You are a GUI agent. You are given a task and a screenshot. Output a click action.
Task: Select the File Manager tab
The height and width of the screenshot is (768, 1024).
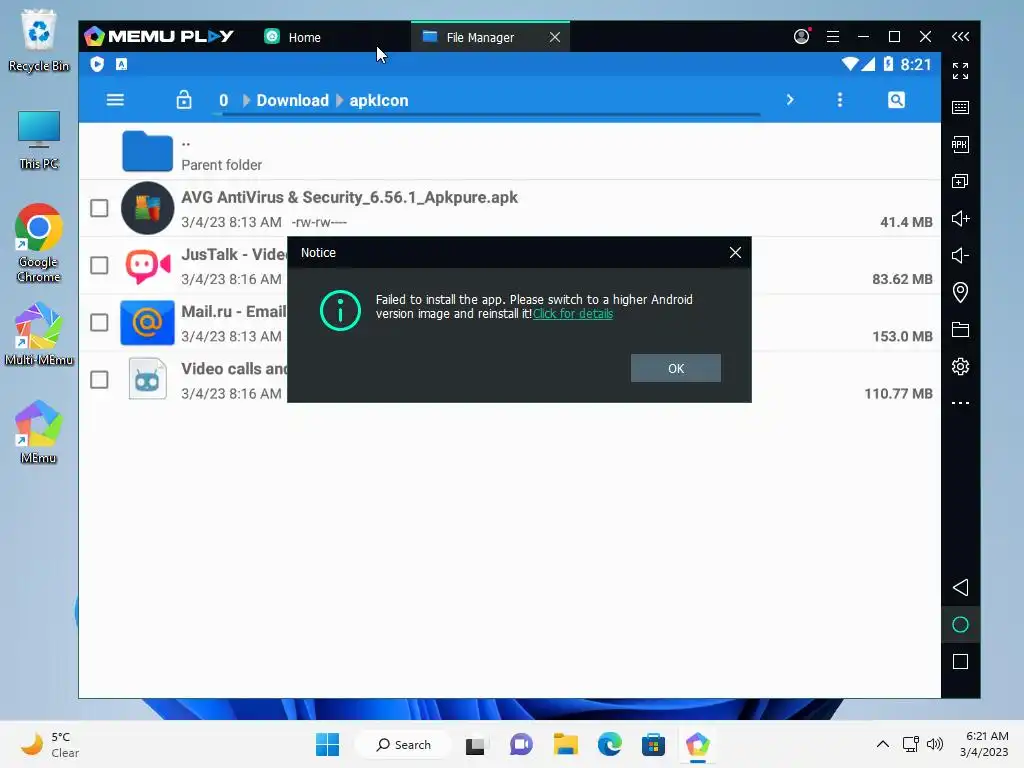point(480,37)
